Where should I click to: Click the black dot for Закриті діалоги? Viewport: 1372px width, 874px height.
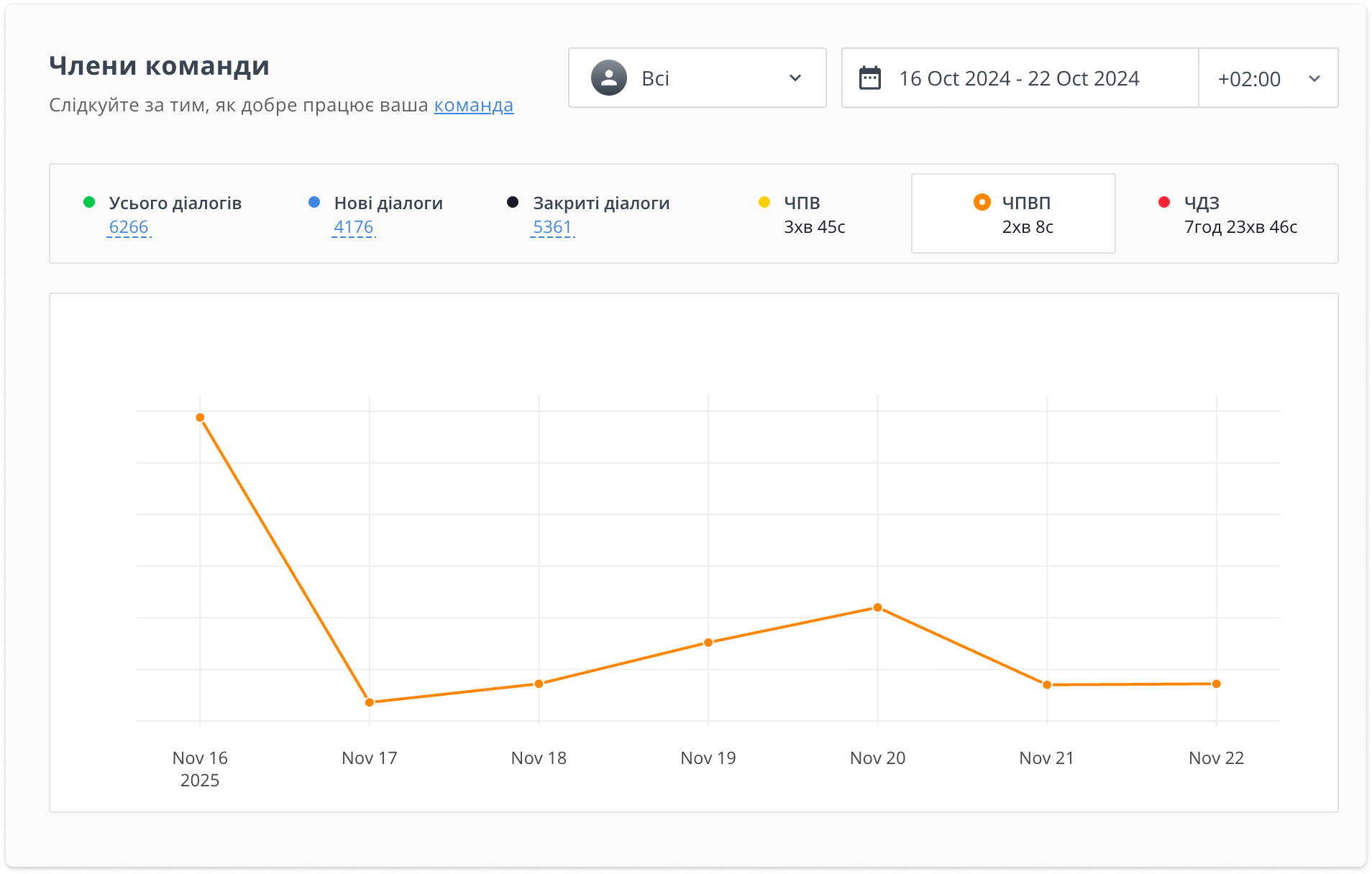(513, 203)
